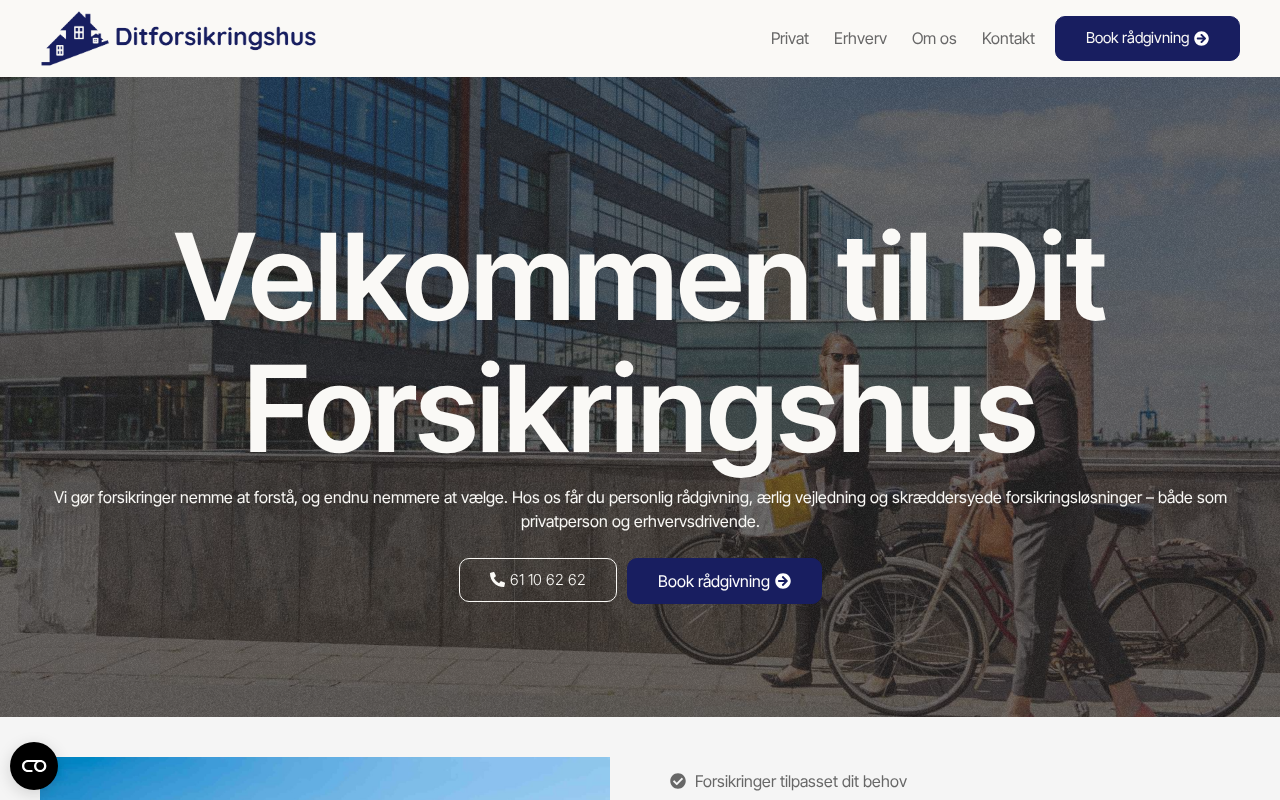The image size is (1280, 800).
Task: Click the checkmark icon beside Forsikringer tilpasset
Action: [x=678, y=781]
